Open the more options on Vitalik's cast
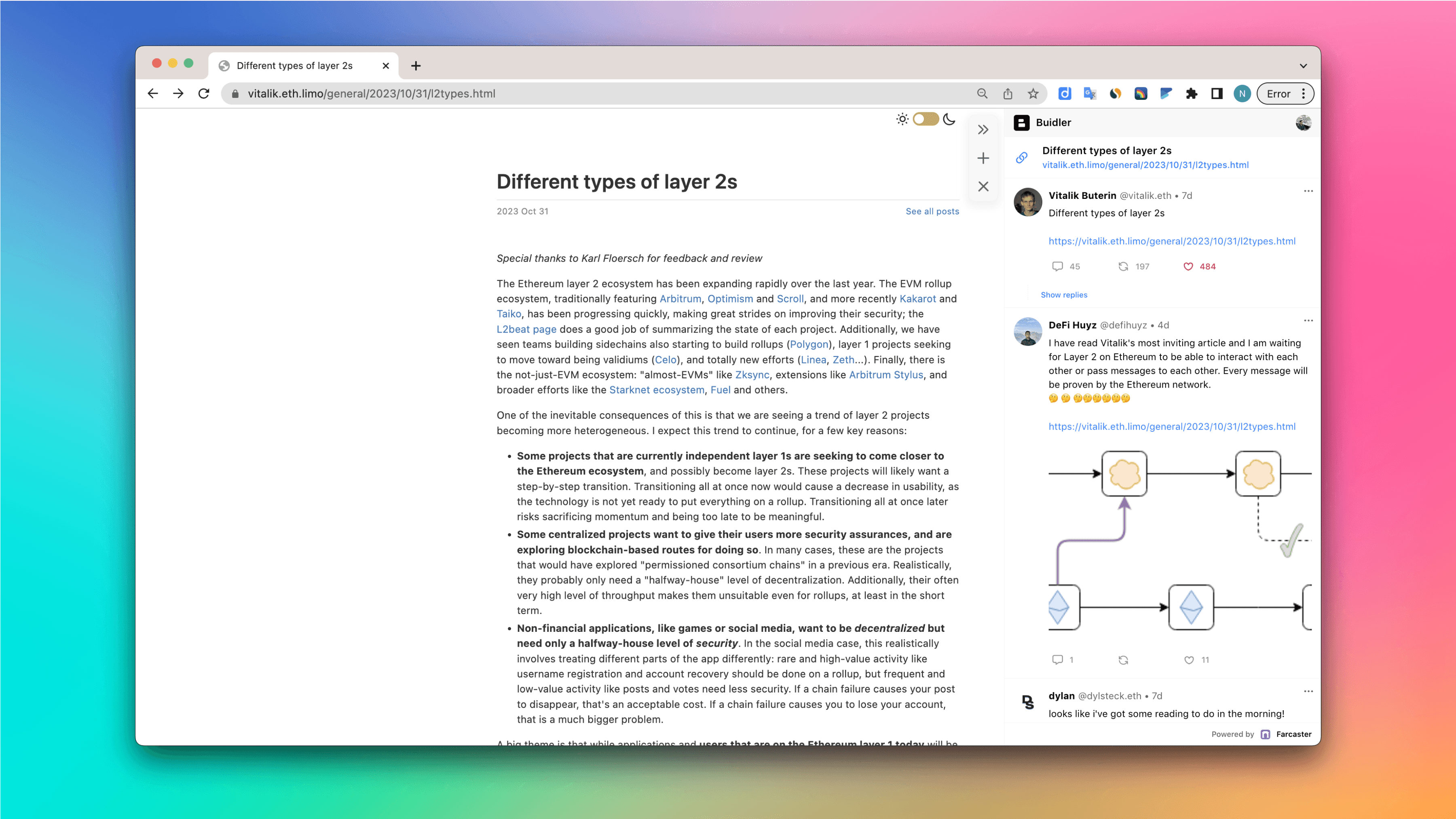This screenshot has height=819, width=1456. pyautogui.click(x=1308, y=191)
